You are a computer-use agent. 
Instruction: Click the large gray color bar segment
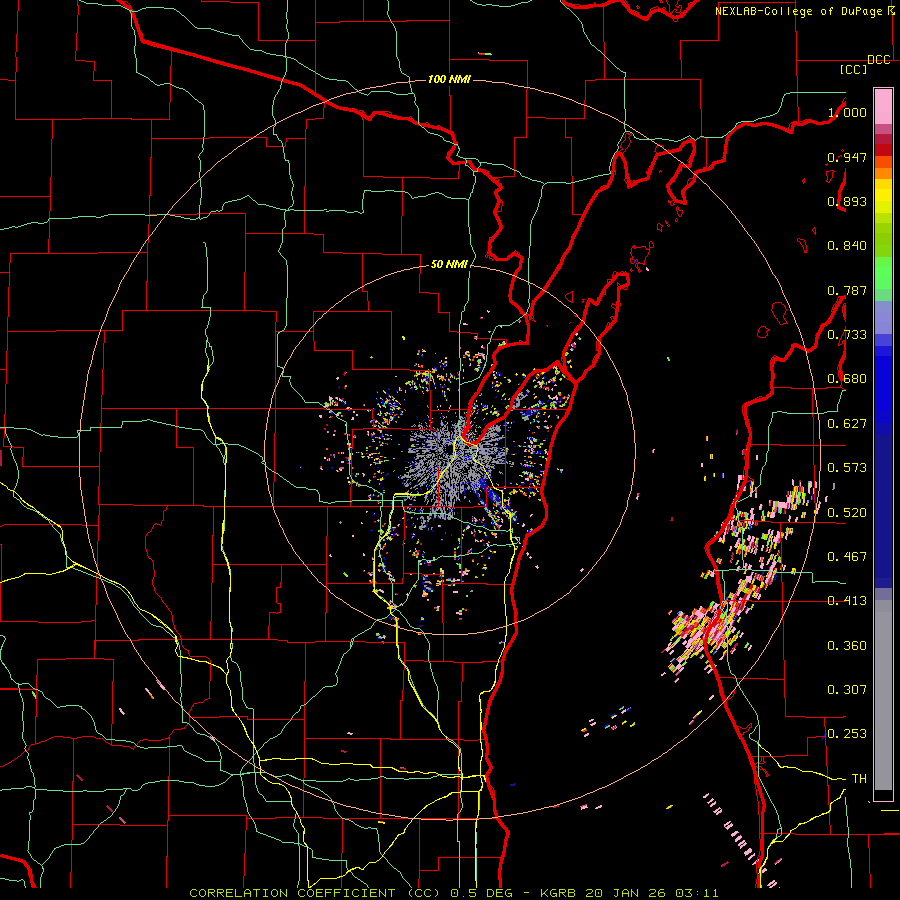(883, 695)
